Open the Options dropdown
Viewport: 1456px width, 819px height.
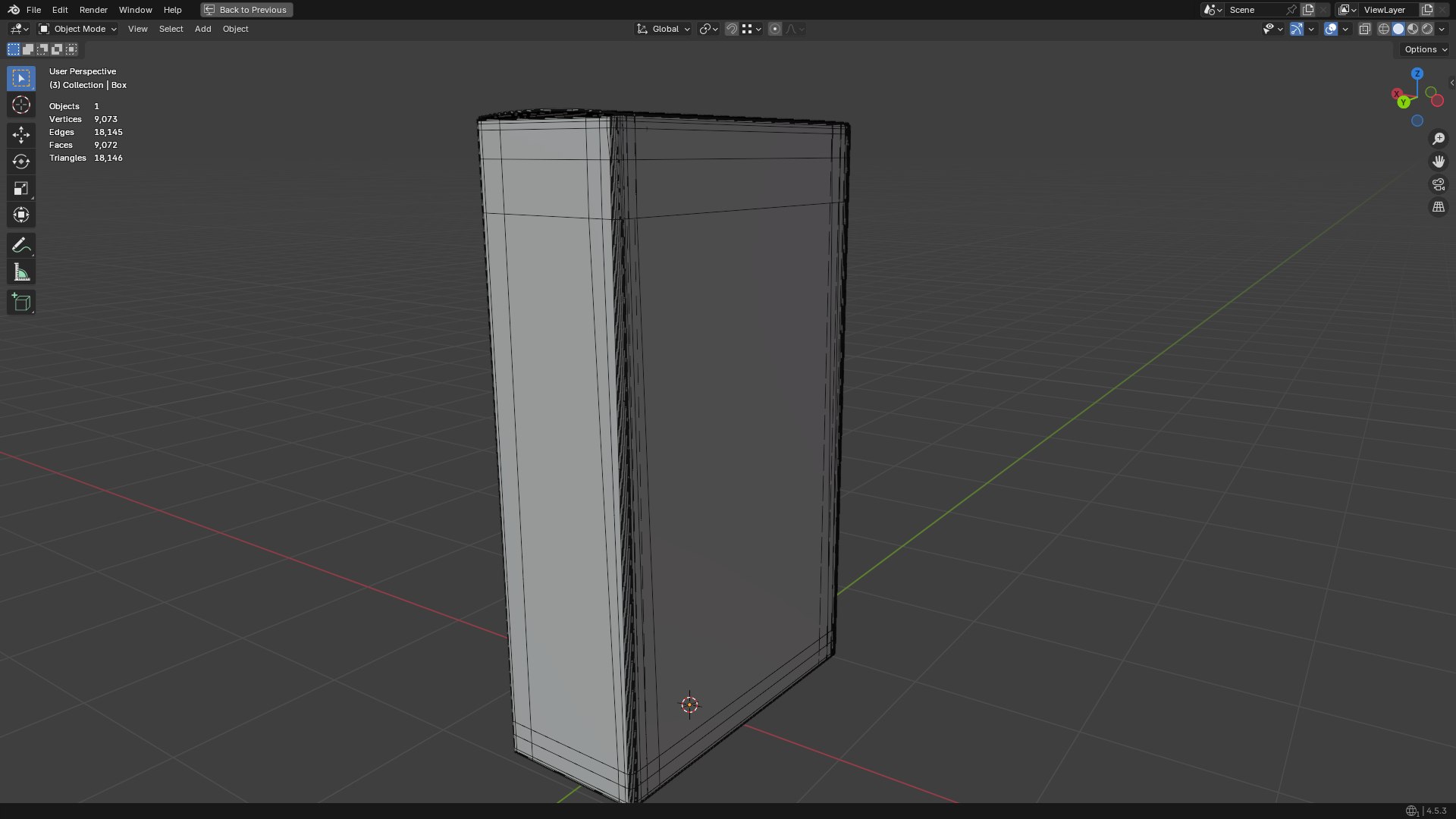click(x=1426, y=49)
